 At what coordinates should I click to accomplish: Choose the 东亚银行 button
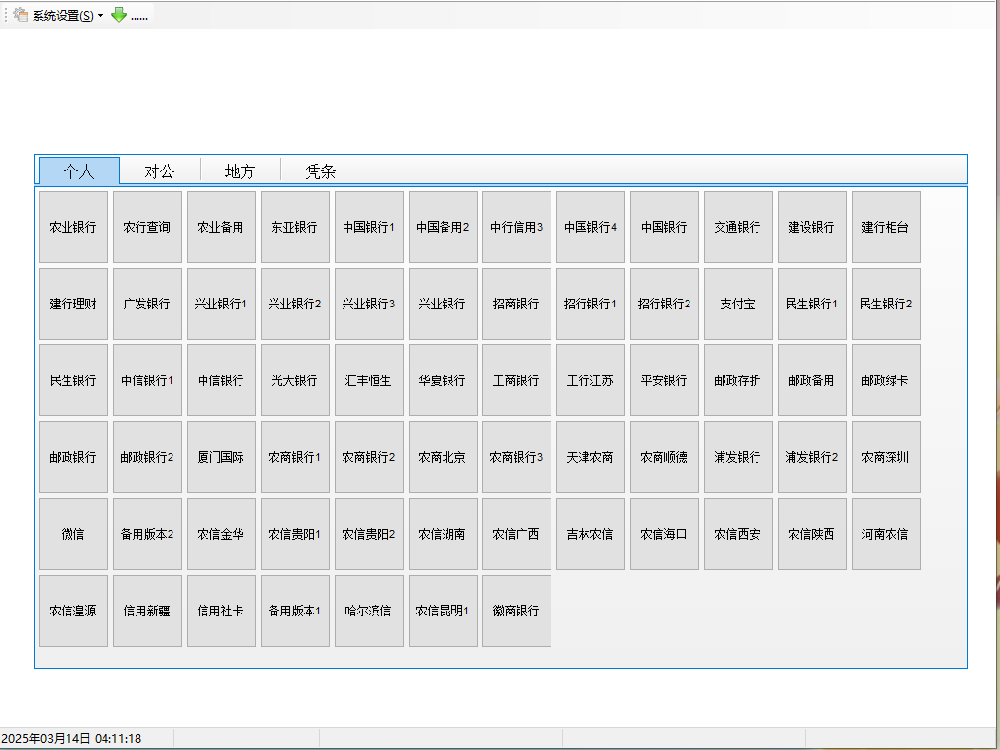click(x=295, y=227)
